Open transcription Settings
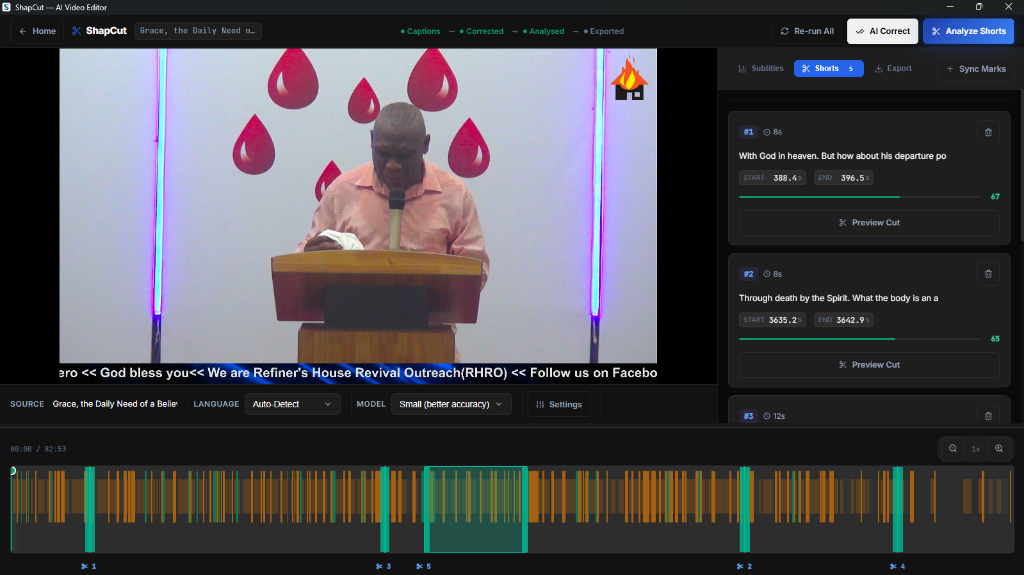Image resolution: width=1024 pixels, height=575 pixels. pos(559,404)
